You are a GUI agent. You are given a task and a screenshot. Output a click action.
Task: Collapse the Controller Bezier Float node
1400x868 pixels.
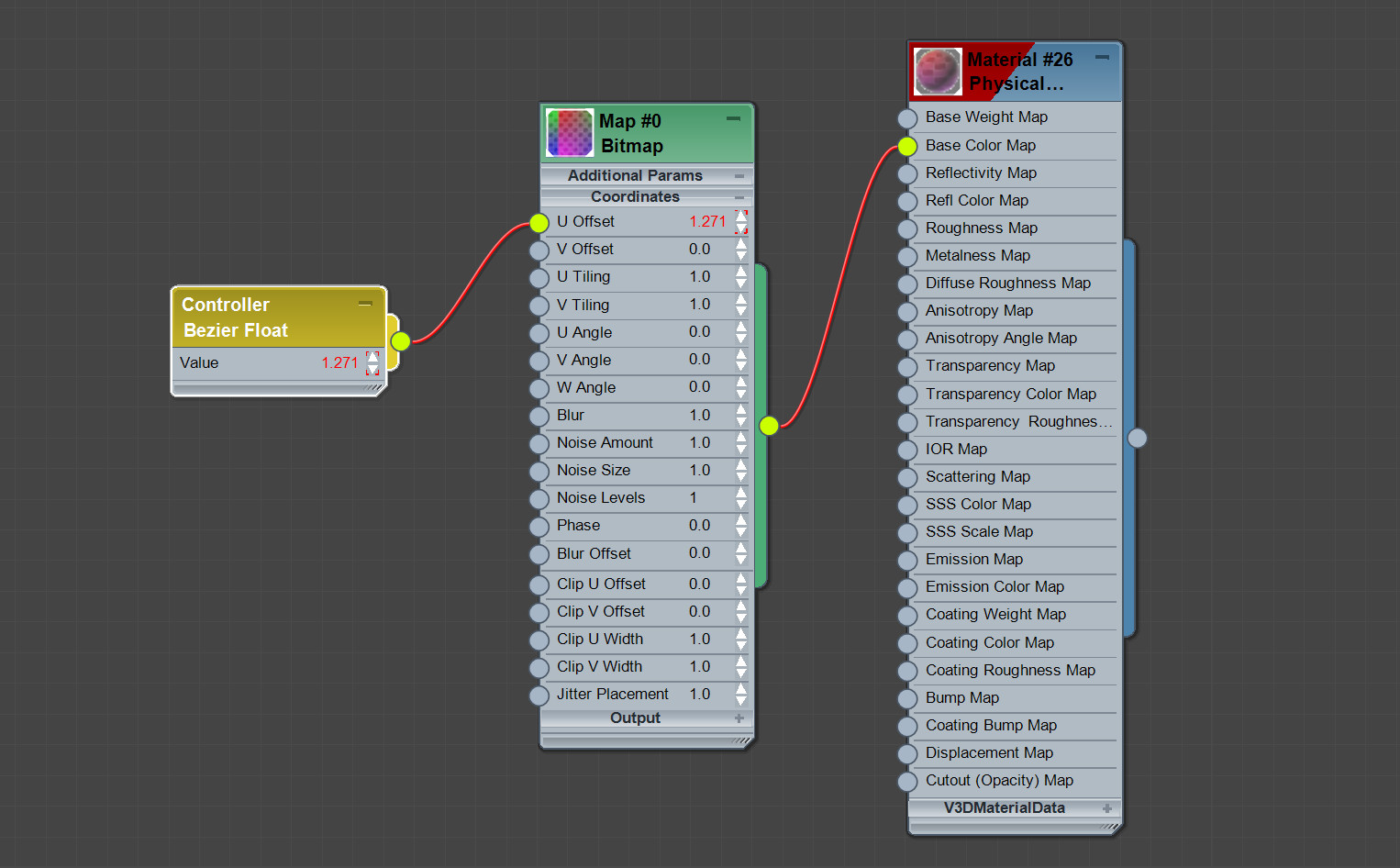point(365,303)
